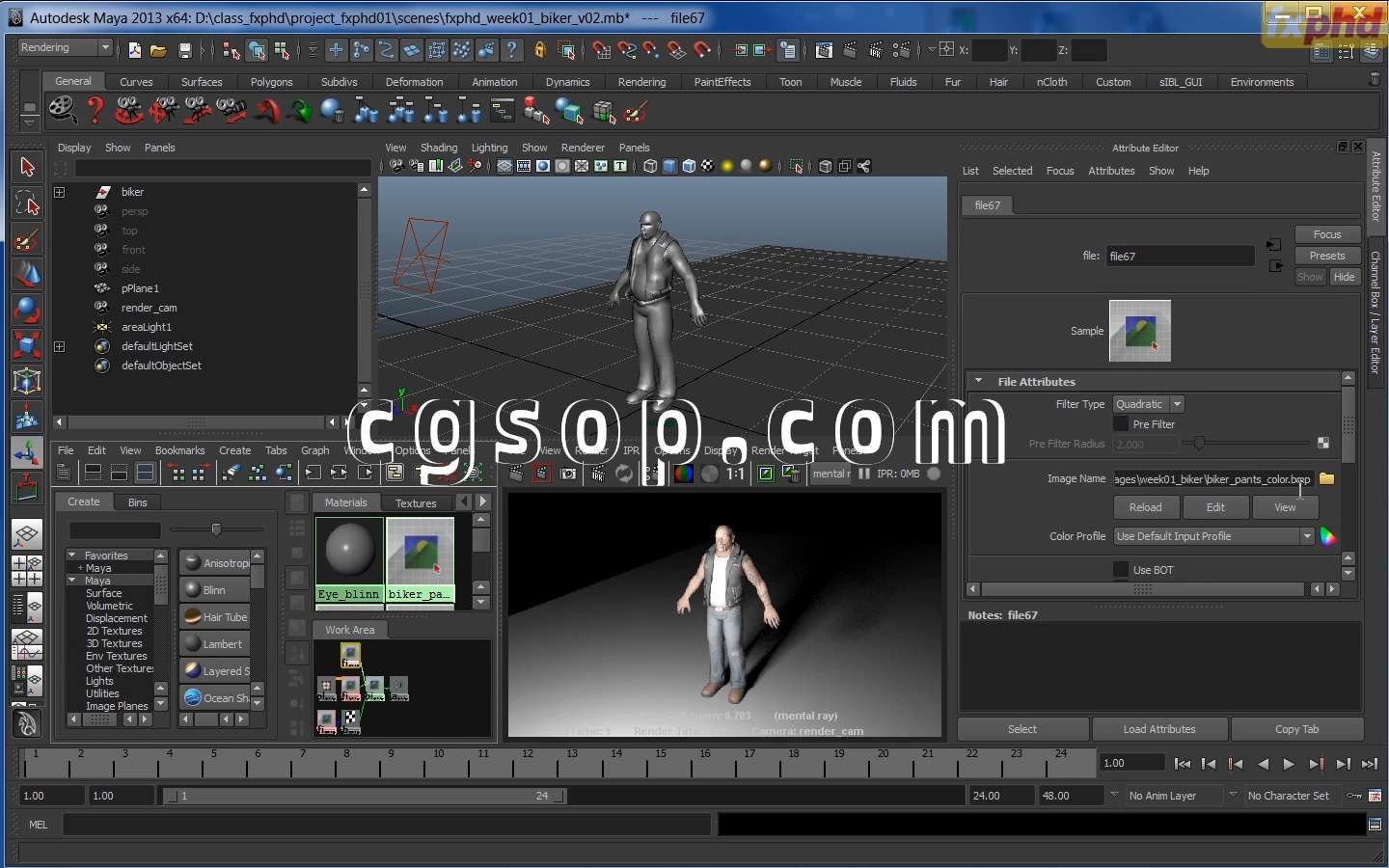This screenshot has width=1389, height=868.
Task: Click the Load Attributes button
Action: click(x=1158, y=729)
